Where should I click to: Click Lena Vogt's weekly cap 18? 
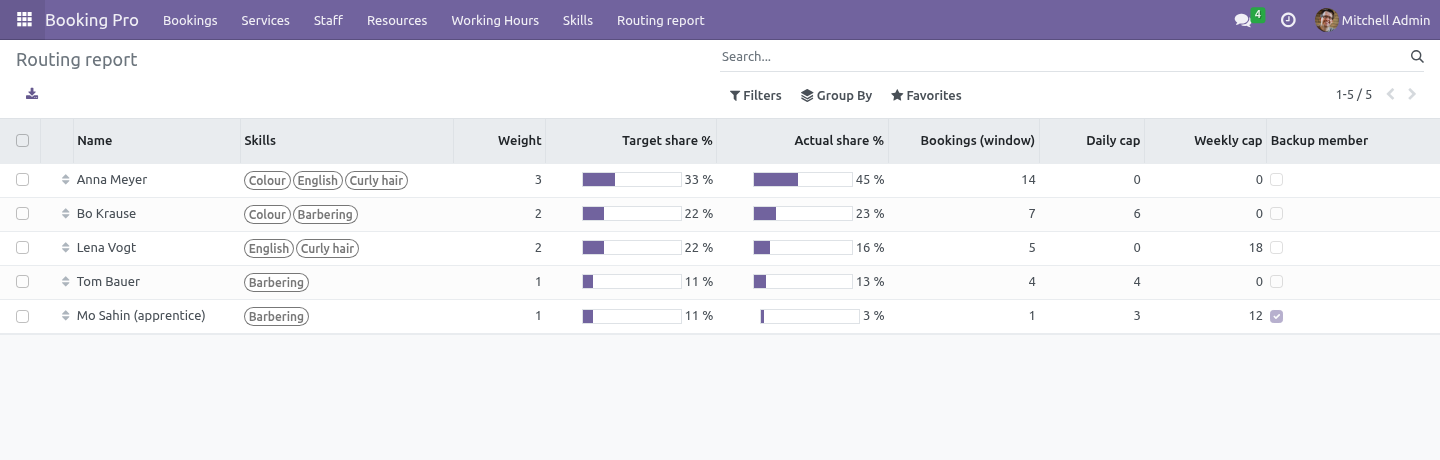click(x=1256, y=248)
